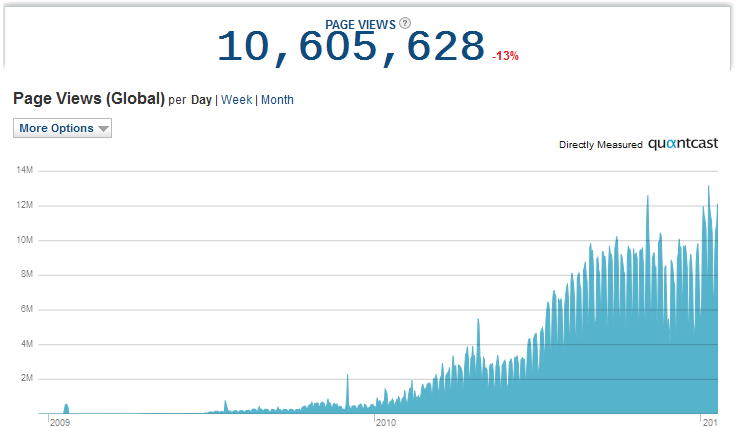Click the Directly Measured label
Image resolution: width=737 pixels, height=428 pixels.
point(600,145)
